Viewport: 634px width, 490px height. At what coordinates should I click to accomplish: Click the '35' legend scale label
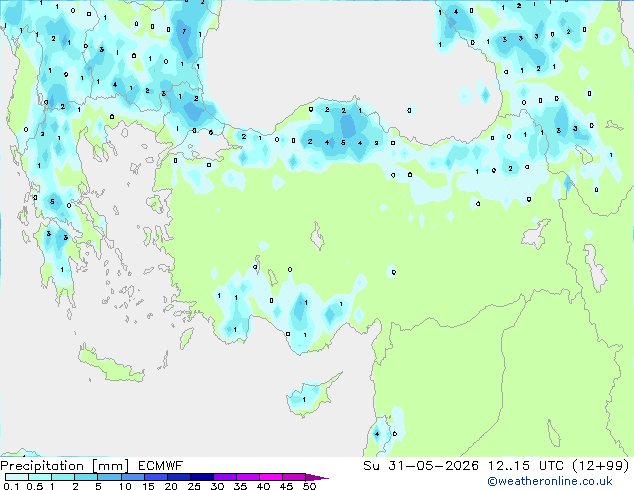[240, 486]
